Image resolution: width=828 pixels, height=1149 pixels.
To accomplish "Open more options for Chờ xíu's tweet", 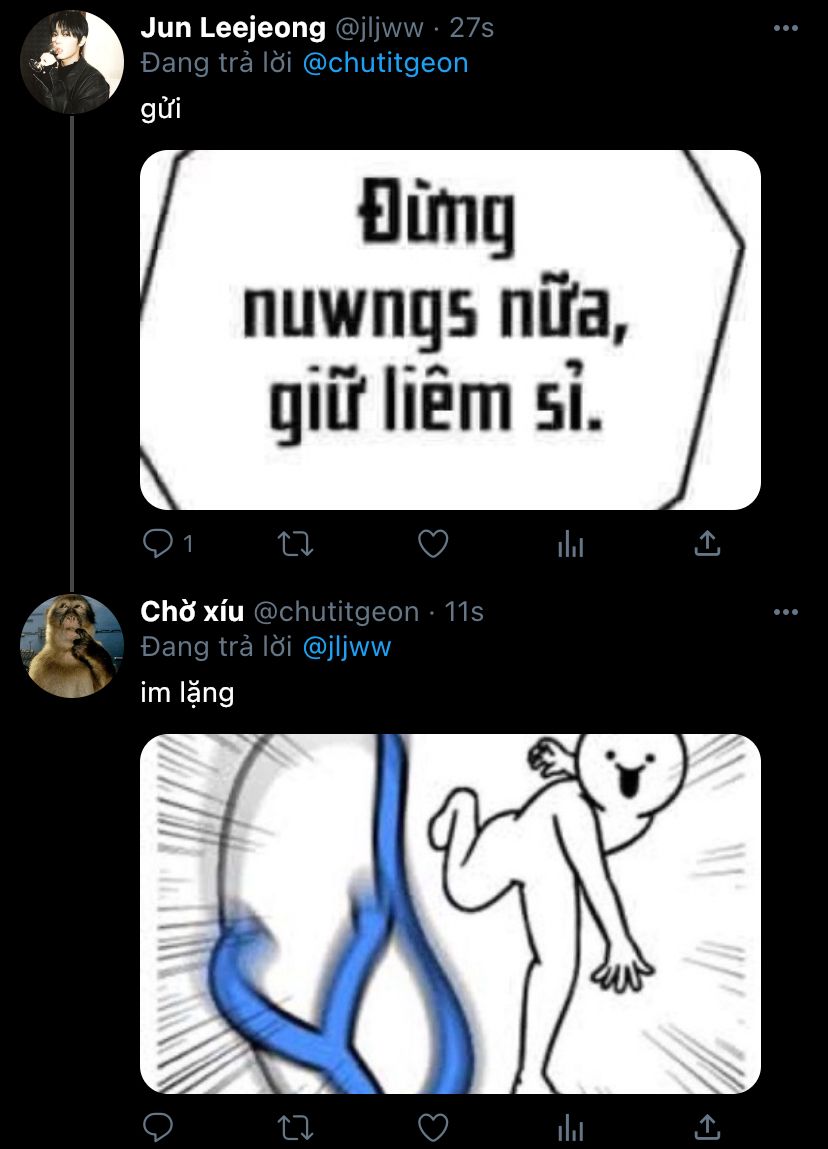I will pyautogui.click(x=786, y=611).
